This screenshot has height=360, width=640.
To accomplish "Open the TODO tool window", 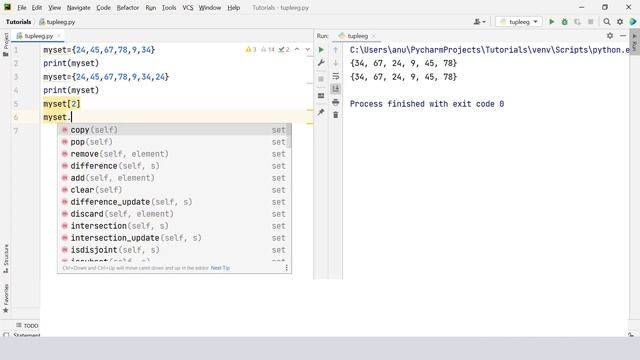I will pyautogui.click(x=27, y=325).
